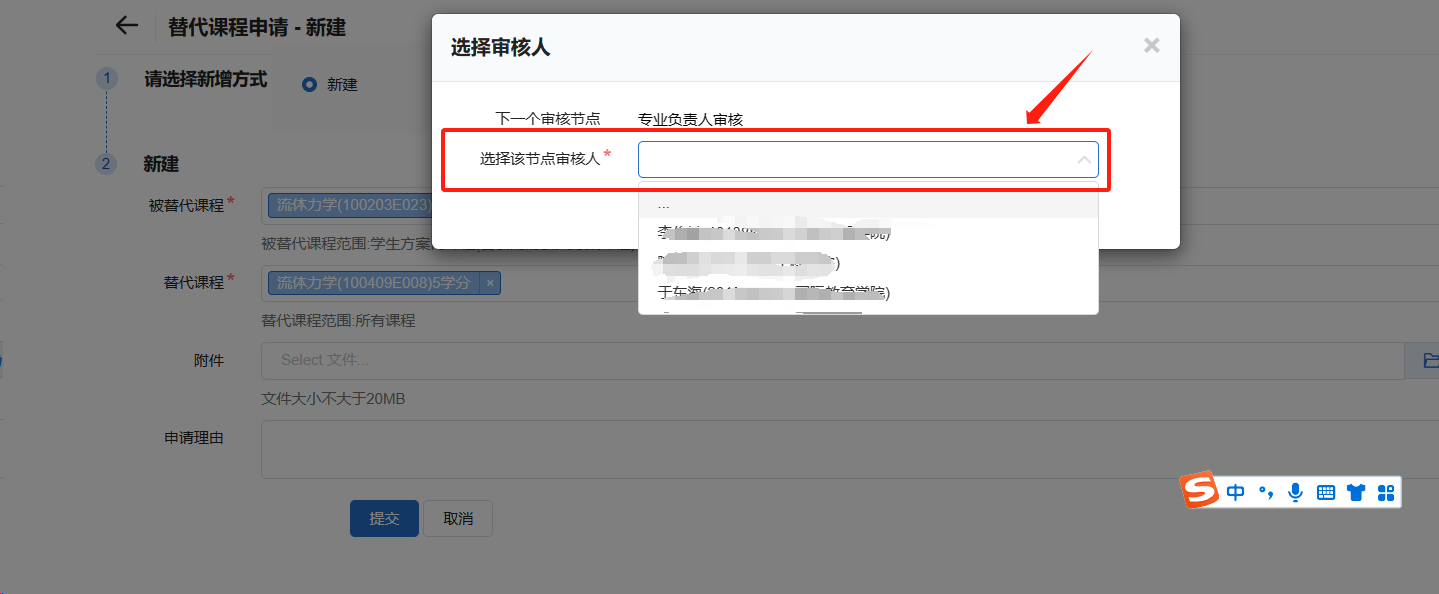Screen dimensions: 1439x594
Task: Click the 取消 button
Action: pyautogui.click(x=458, y=519)
